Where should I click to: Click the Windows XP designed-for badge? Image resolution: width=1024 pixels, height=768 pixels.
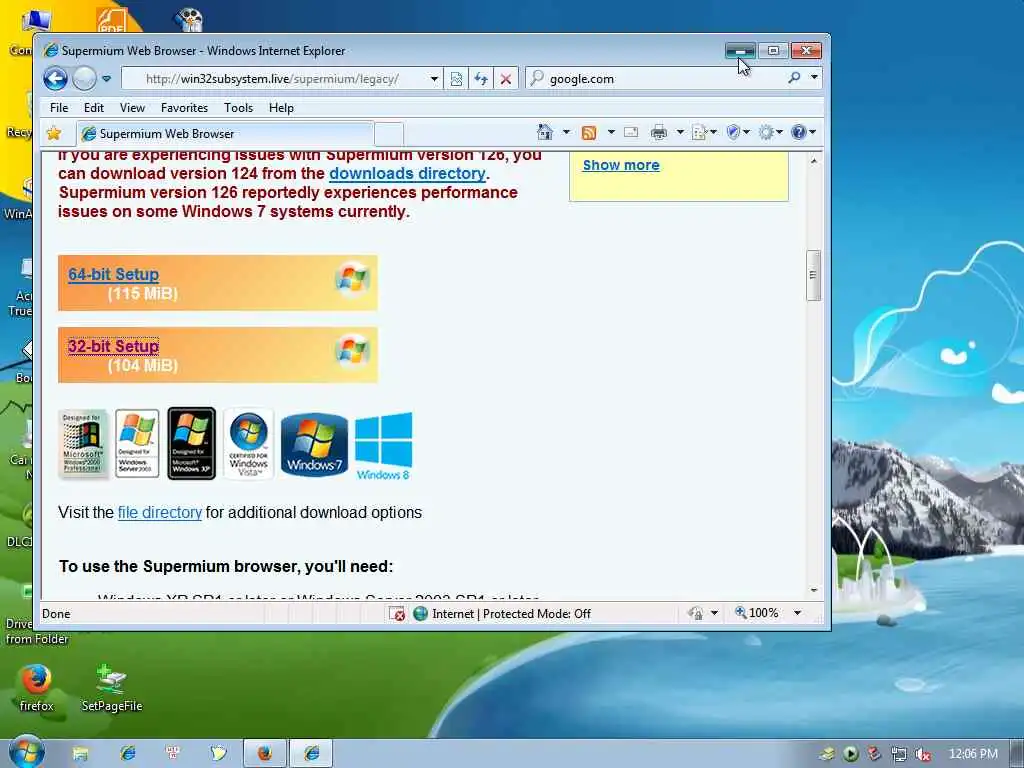click(x=191, y=443)
